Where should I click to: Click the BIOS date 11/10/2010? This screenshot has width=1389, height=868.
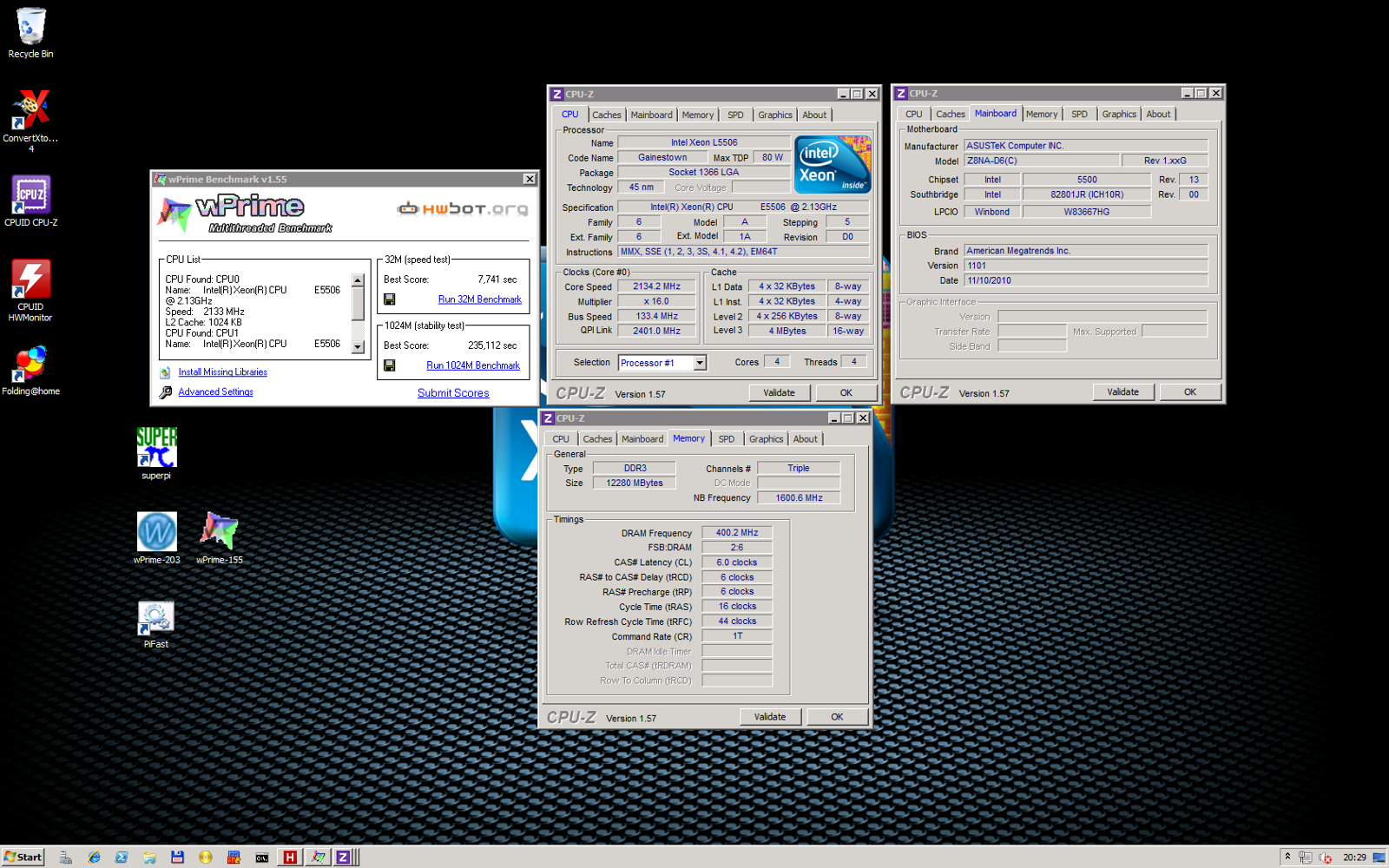(x=1086, y=280)
